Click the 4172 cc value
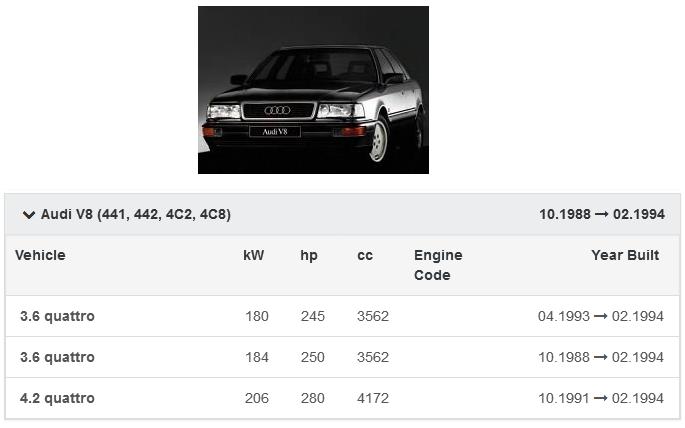 tap(373, 399)
